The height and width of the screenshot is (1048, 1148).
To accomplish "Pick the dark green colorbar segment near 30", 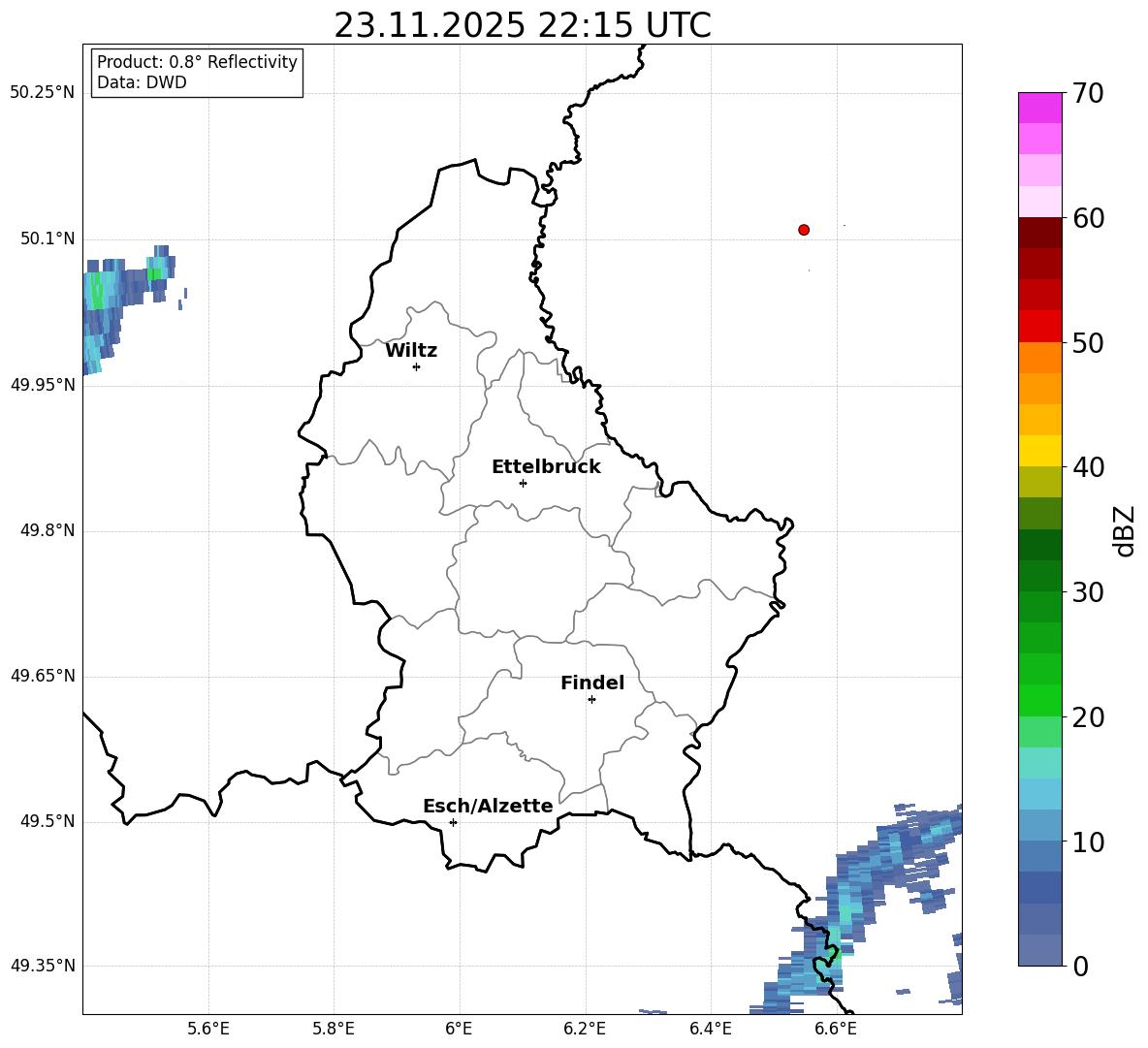I will pos(1039,576).
